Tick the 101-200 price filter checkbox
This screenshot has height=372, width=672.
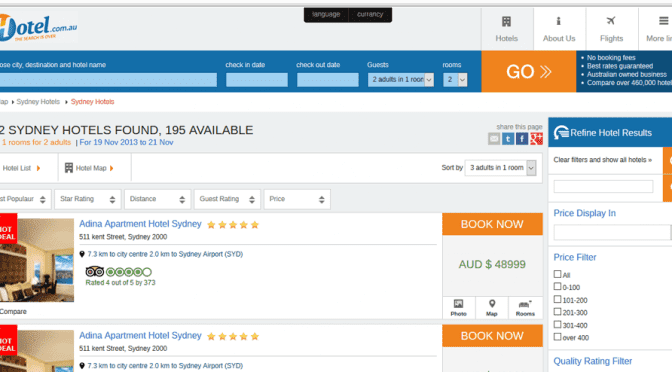557,299
